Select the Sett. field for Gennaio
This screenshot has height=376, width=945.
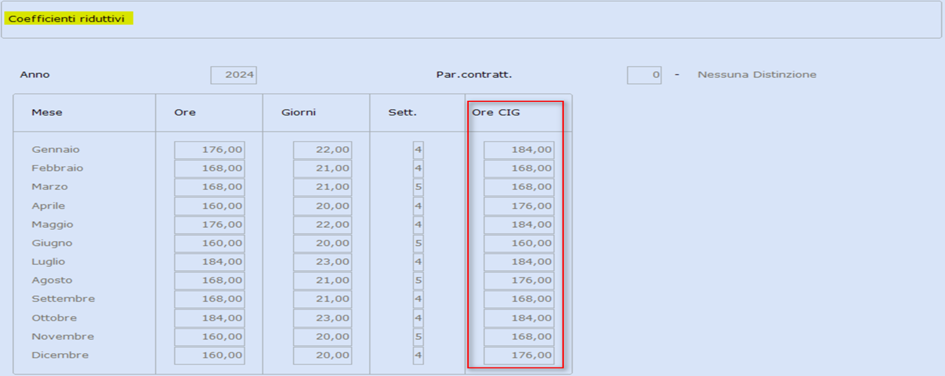click(x=418, y=149)
